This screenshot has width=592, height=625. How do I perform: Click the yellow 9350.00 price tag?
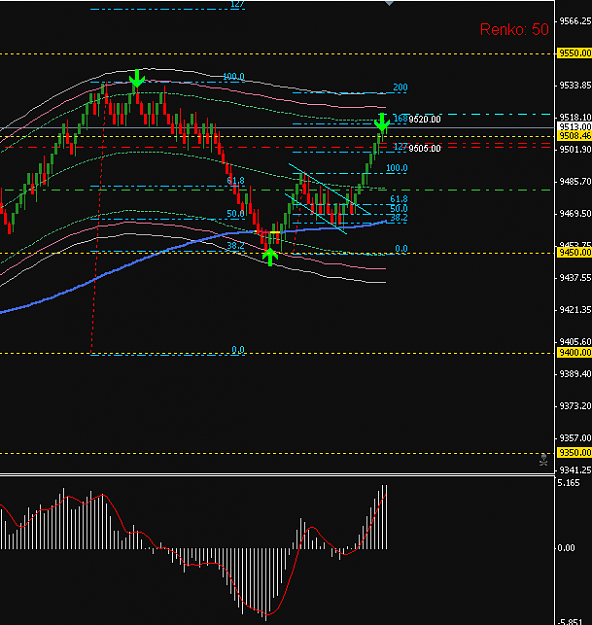point(574,452)
